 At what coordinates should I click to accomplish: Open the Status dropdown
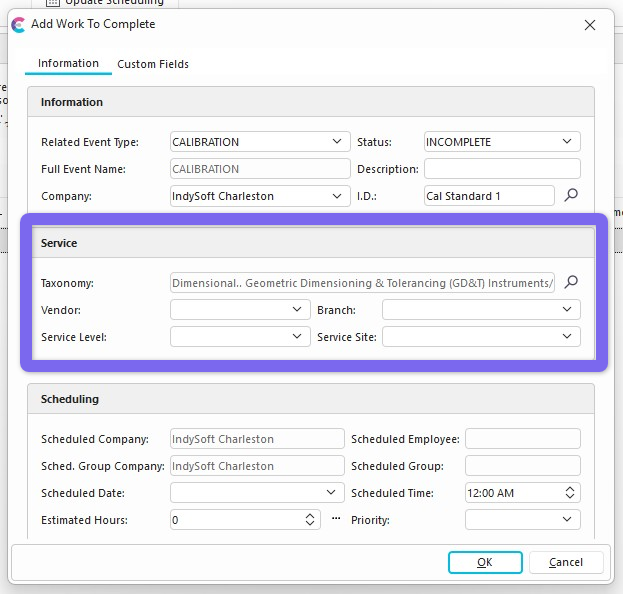[567, 142]
